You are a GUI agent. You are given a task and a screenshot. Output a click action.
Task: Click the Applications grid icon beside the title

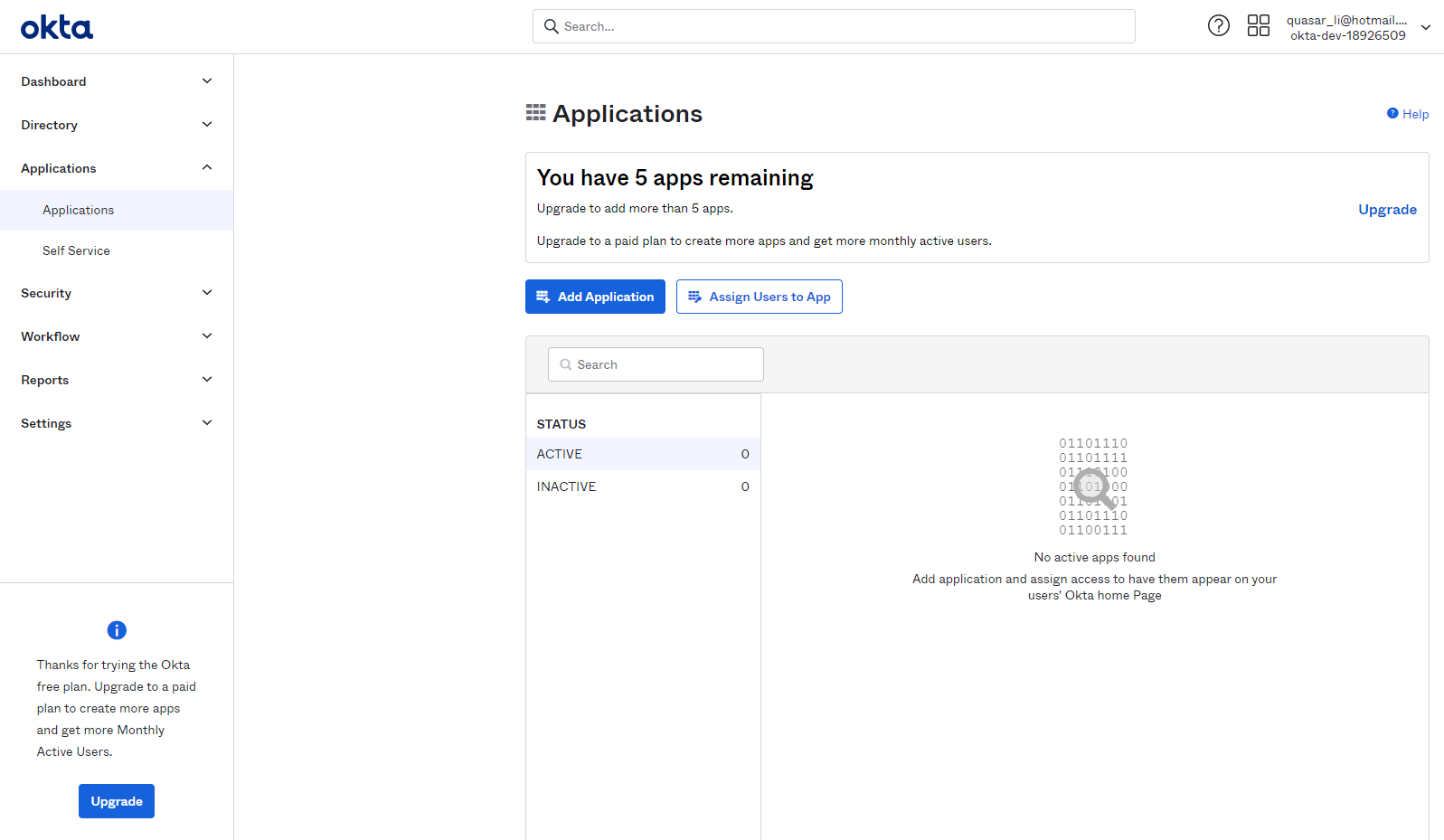(535, 112)
